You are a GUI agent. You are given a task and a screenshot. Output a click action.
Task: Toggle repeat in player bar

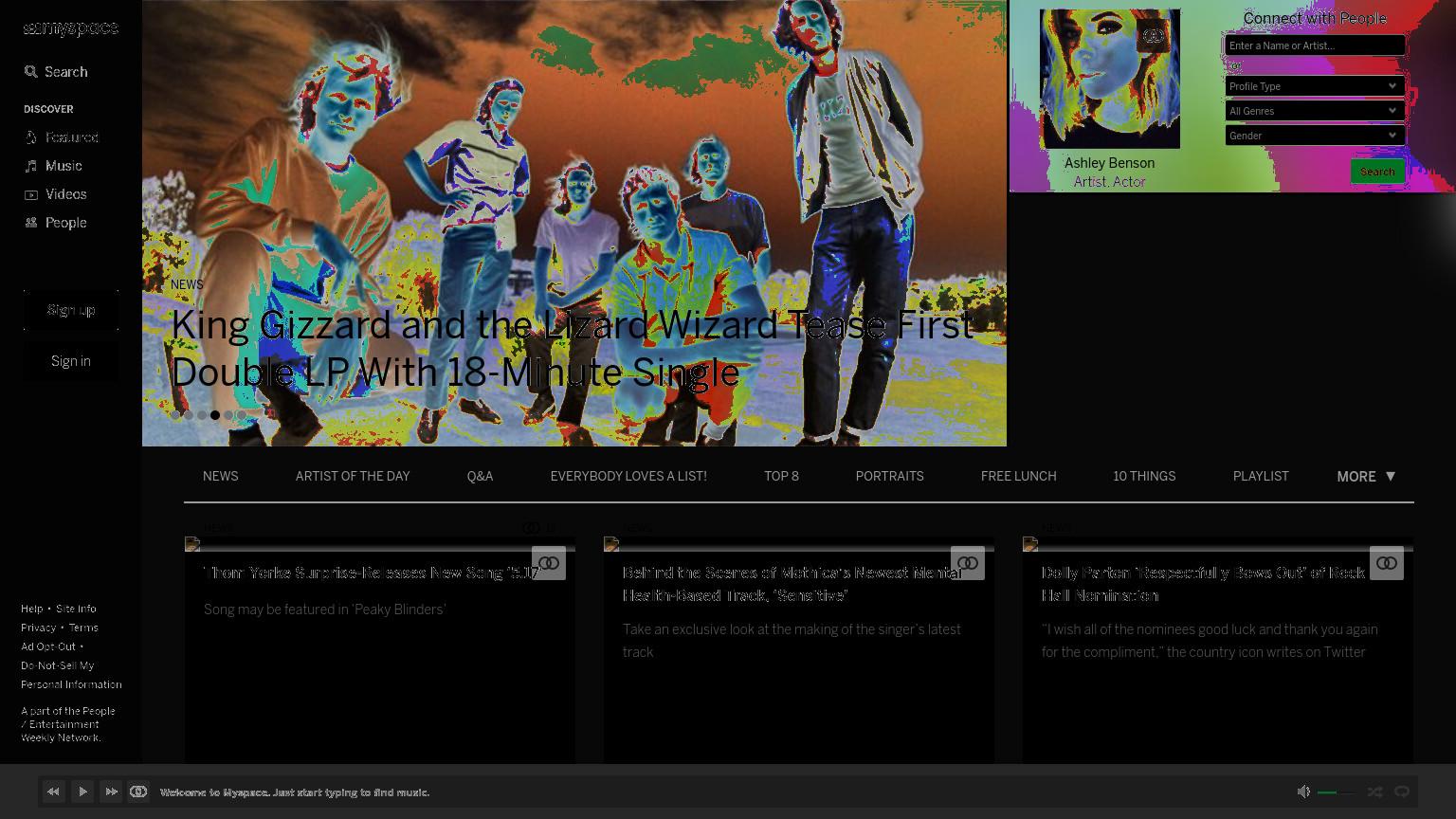[1402, 792]
